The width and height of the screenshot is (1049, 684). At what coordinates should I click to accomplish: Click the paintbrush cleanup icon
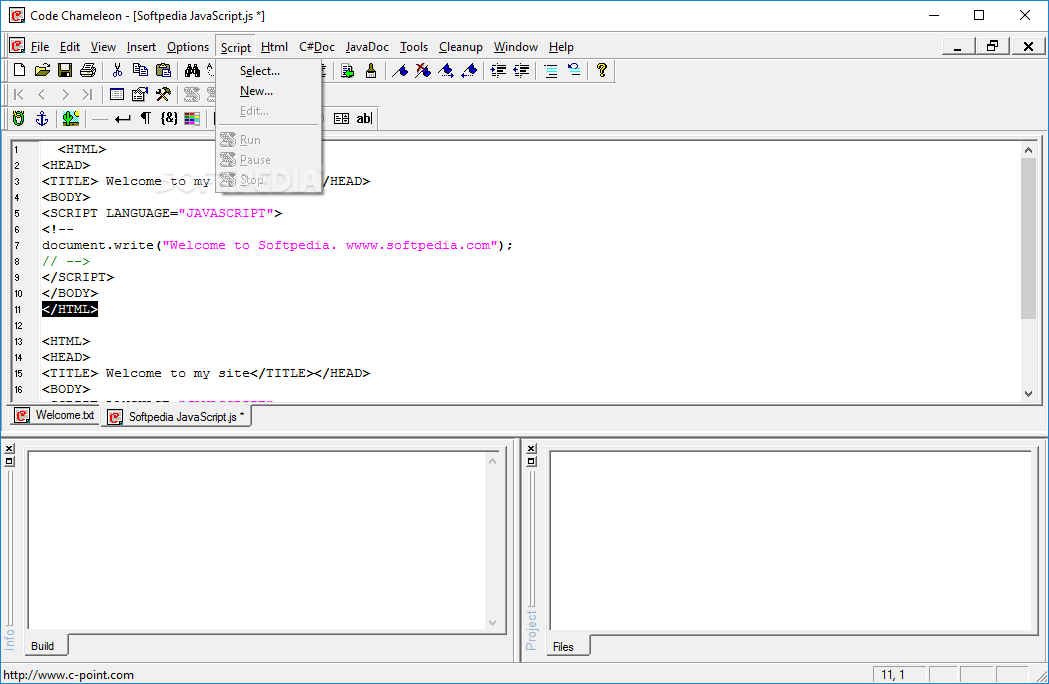(371, 70)
